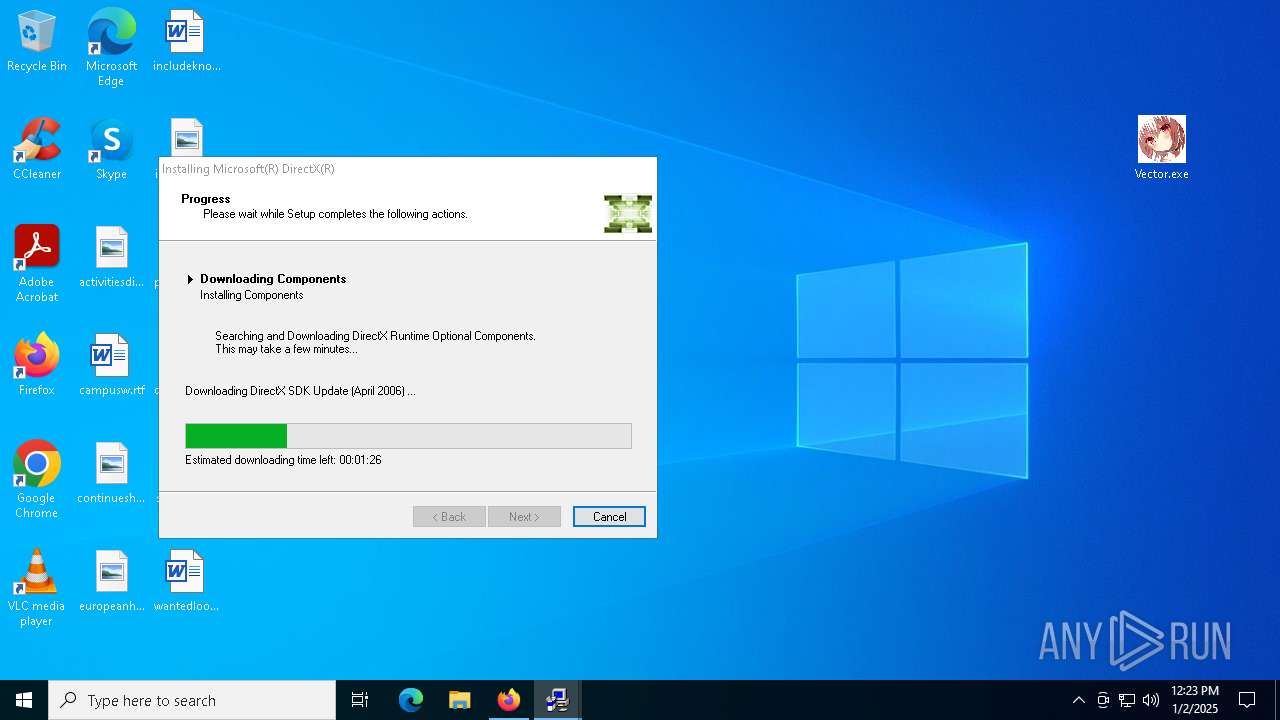Select the activitiesdi... image file icon
This screenshot has width=1280, height=720.
[x=111, y=258]
